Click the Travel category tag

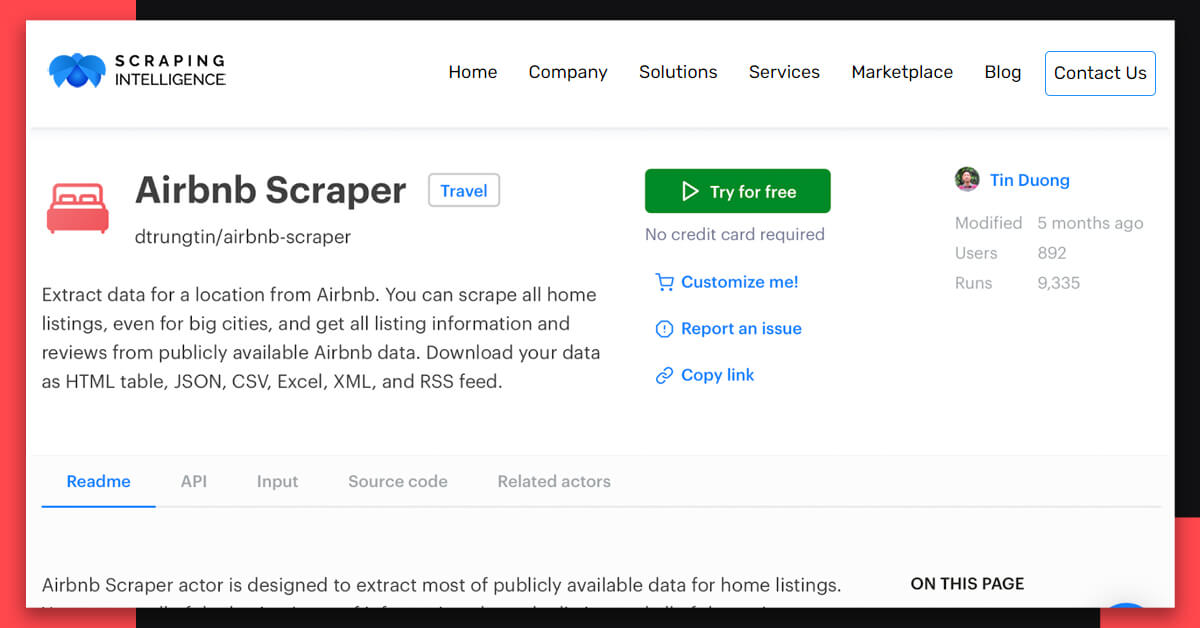(464, 190)
